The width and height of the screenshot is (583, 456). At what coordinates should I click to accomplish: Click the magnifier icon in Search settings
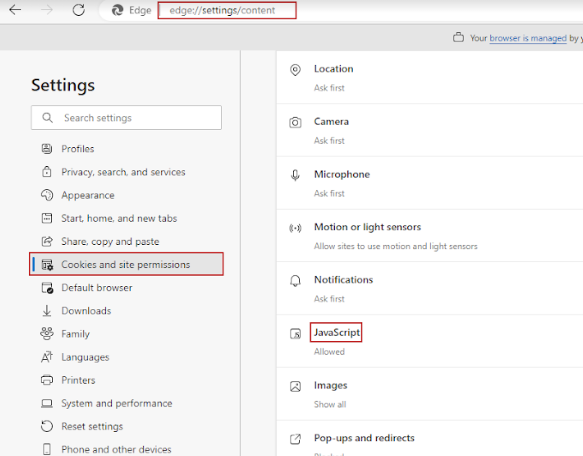coord(47,118)
